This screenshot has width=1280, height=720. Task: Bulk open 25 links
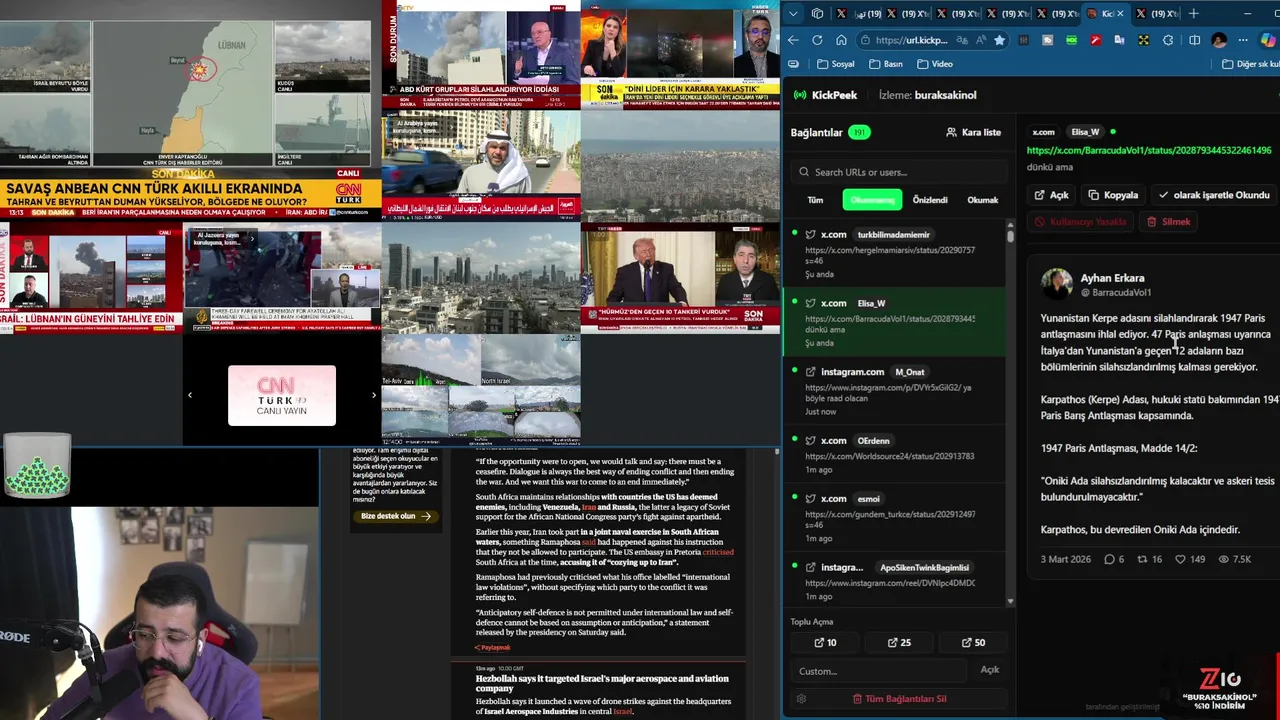tap(899, 643)
